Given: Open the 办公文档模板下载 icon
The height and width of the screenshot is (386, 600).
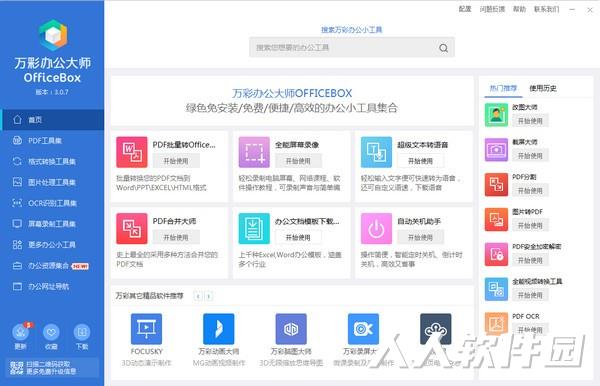Looking at the screenshot, I should pos(254,228).
